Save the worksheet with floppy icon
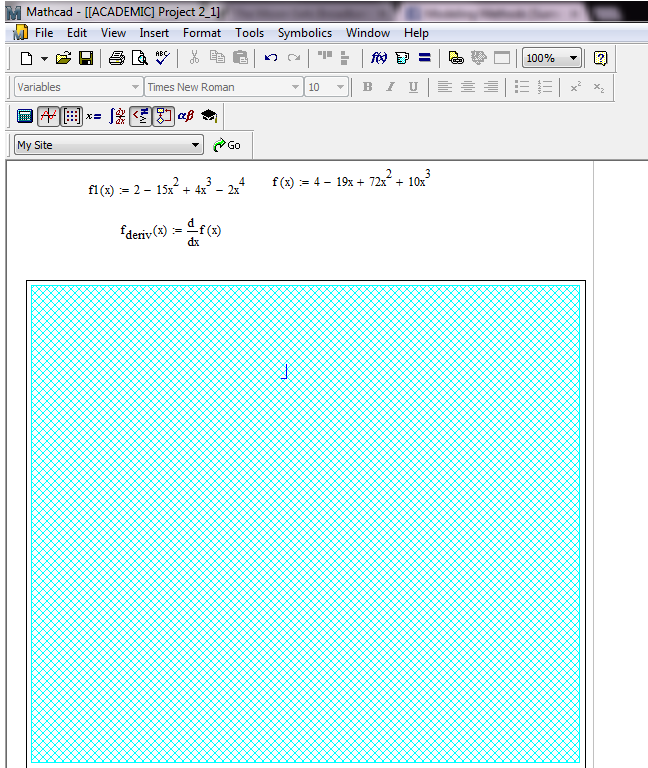The image size is (648, 768). (x=86, y=58)
